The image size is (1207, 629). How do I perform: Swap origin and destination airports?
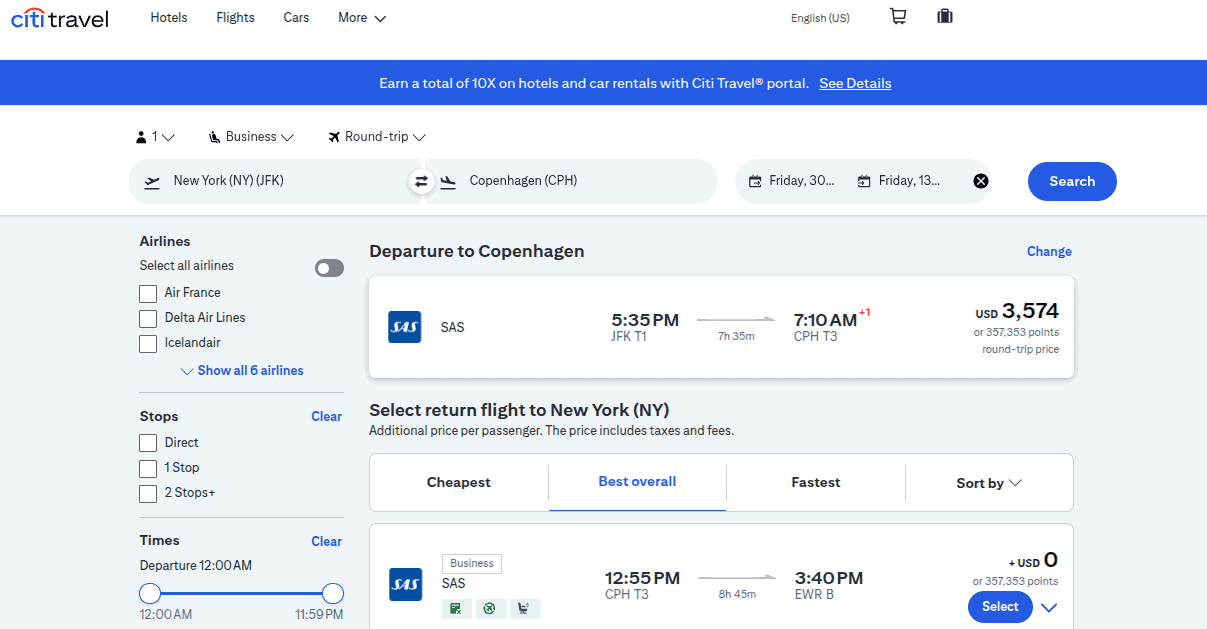pyautogui.click(x=420, y=181)
